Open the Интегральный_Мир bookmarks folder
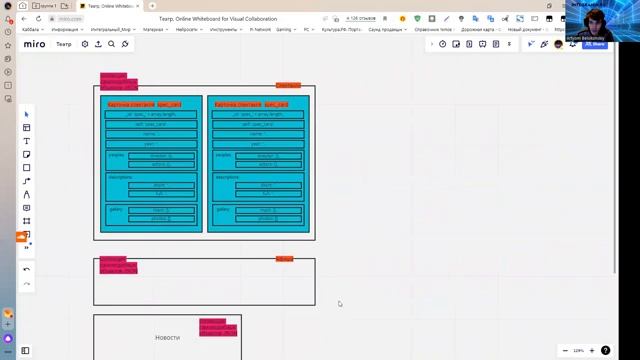This screenshot has width=640, height=360. tap(113, 29)
